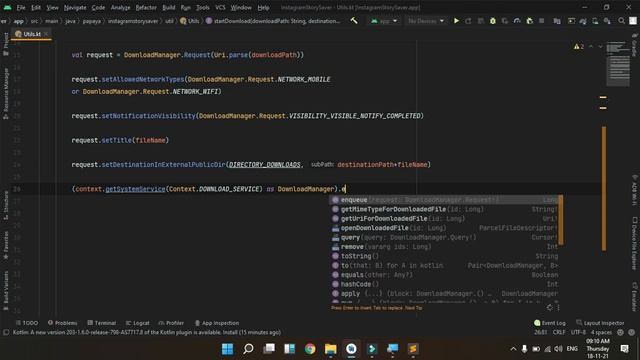Click the Apply Changes and Restart icon
Screen dimensions: 640x360
469,20
